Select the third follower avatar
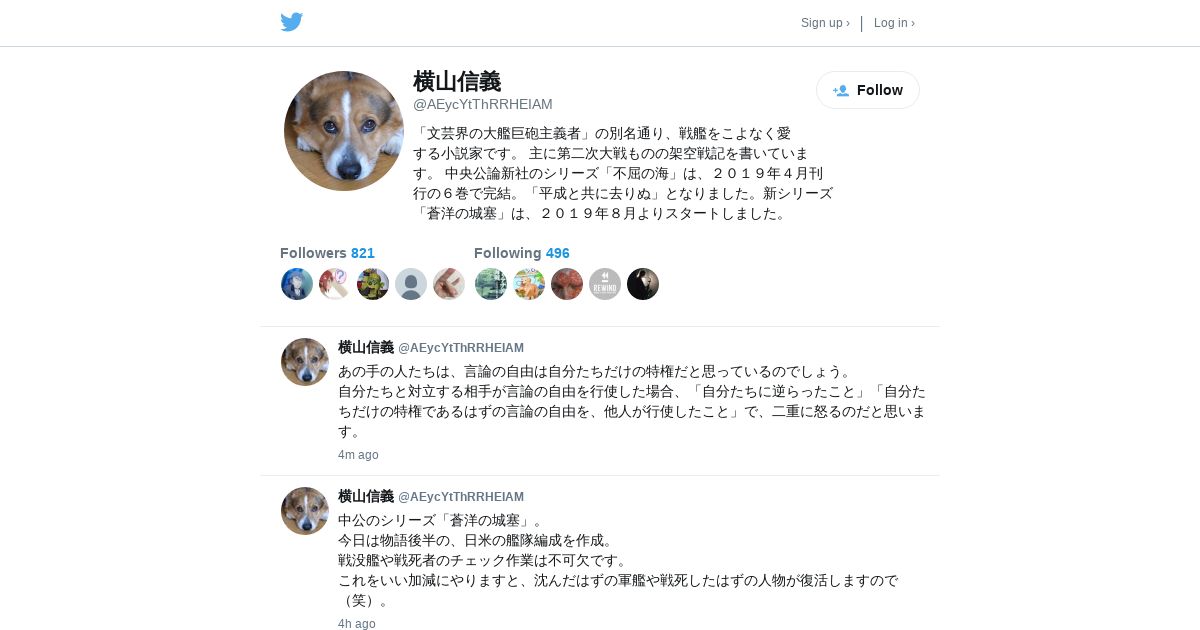The height and width of the screenshot is (630, 1200). (x=373, y=284)
